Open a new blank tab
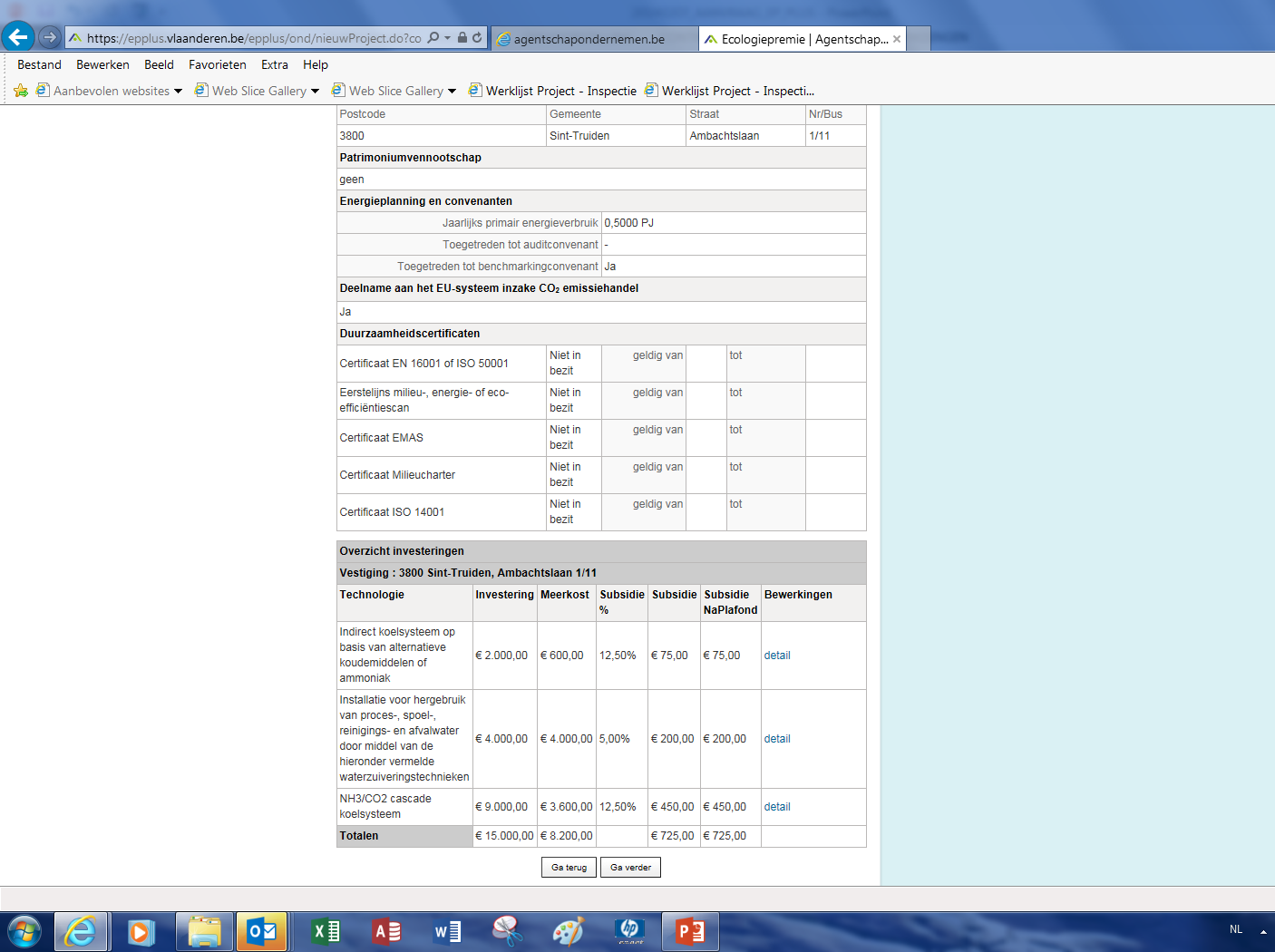Screen dimensions: 1275x952 pyautogui.click(x=919, y=39)
